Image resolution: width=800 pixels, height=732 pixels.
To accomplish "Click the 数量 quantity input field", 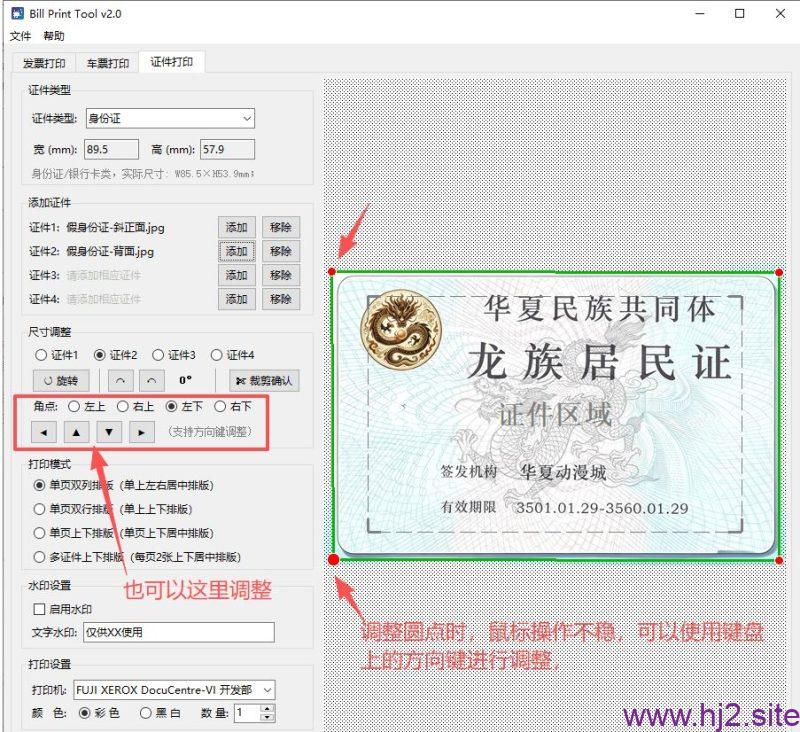I will [247, 713].
